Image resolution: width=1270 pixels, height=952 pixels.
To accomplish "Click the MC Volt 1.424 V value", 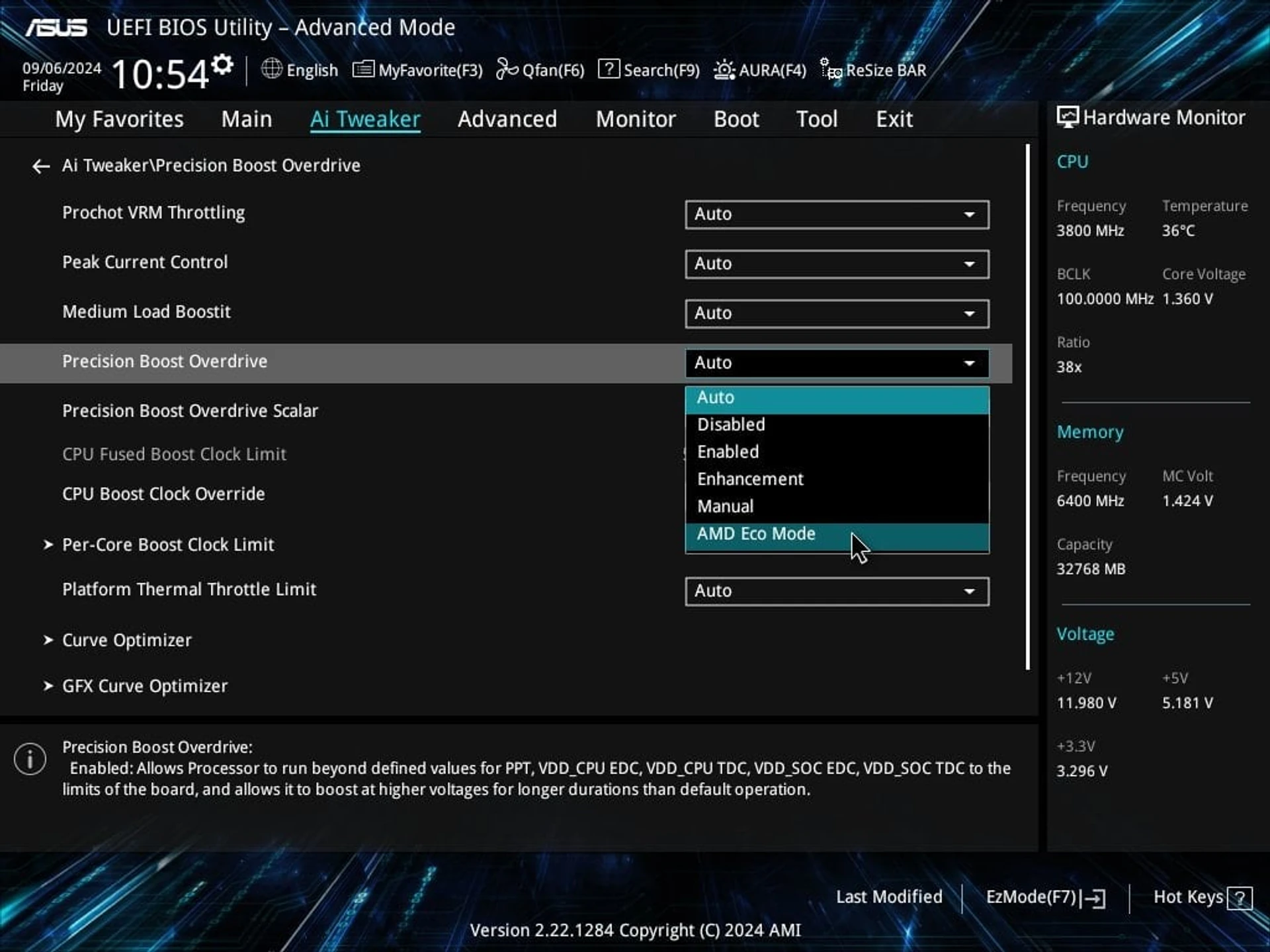I will 1187,501.
